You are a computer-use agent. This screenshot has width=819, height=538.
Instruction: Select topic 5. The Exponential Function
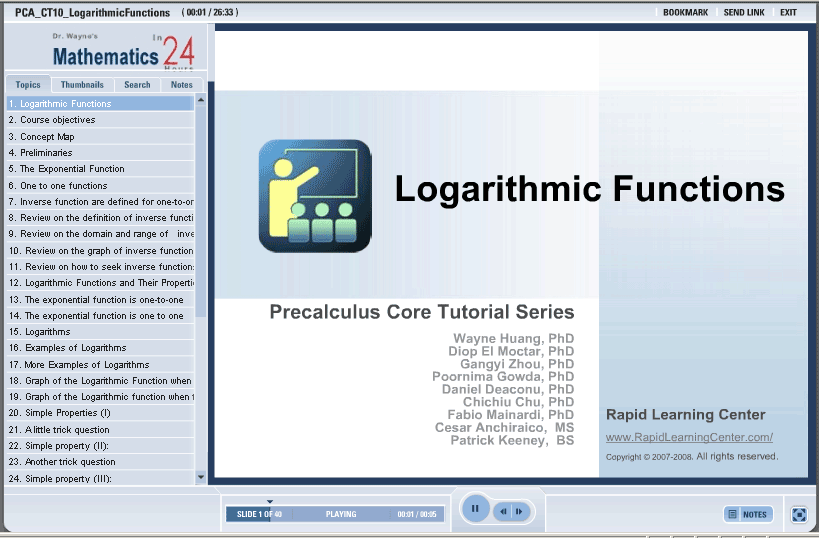[100, 169]
